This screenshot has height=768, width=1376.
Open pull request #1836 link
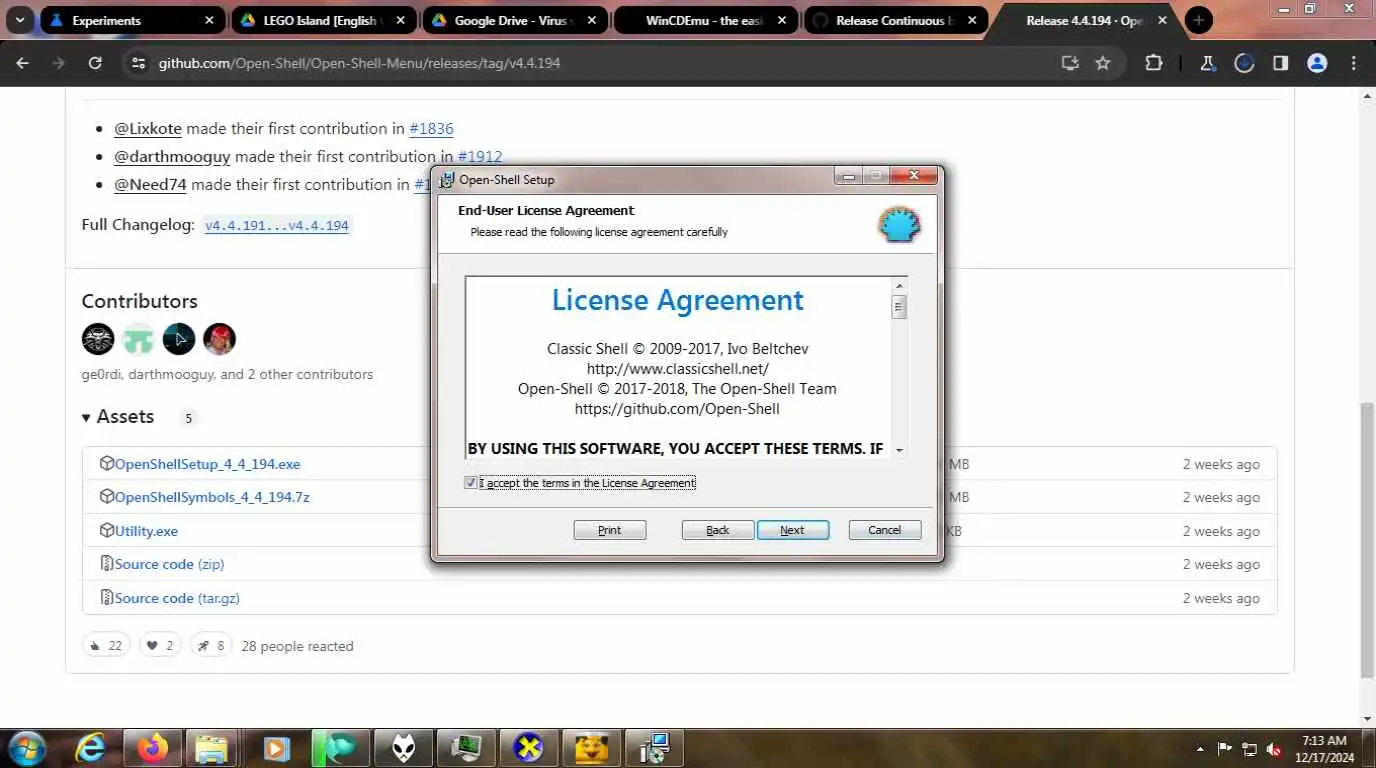click(x=431, y=128)
